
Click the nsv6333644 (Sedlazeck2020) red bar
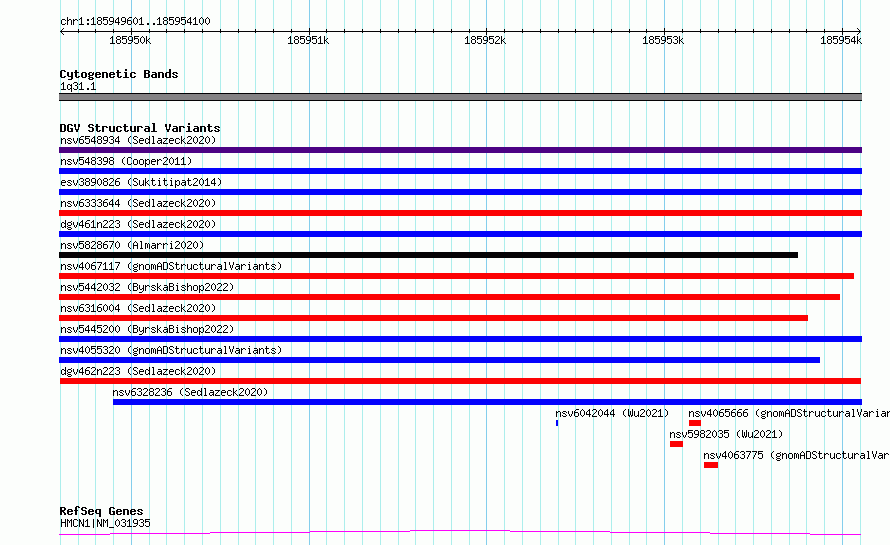point(460,213)
